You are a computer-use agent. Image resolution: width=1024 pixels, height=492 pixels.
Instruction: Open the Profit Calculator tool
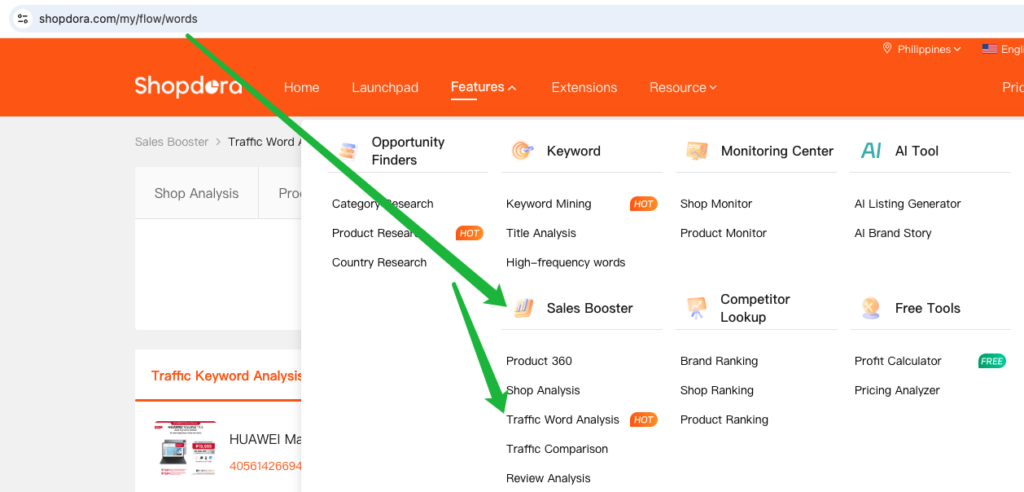click(897, 361)
